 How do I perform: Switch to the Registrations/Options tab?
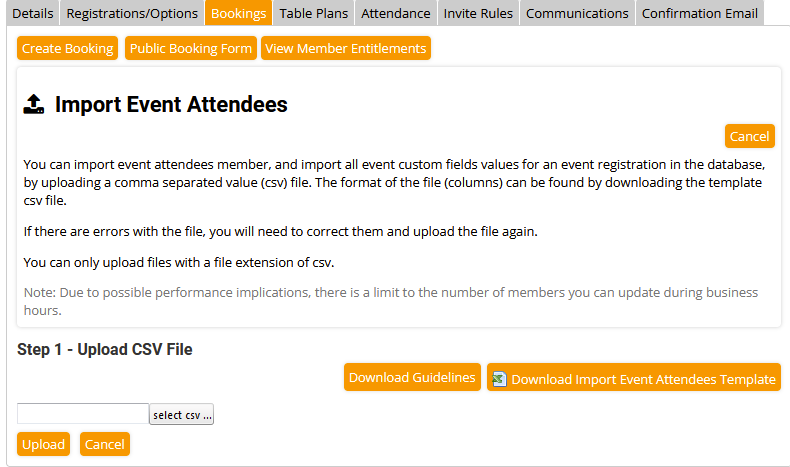[132, 13]
